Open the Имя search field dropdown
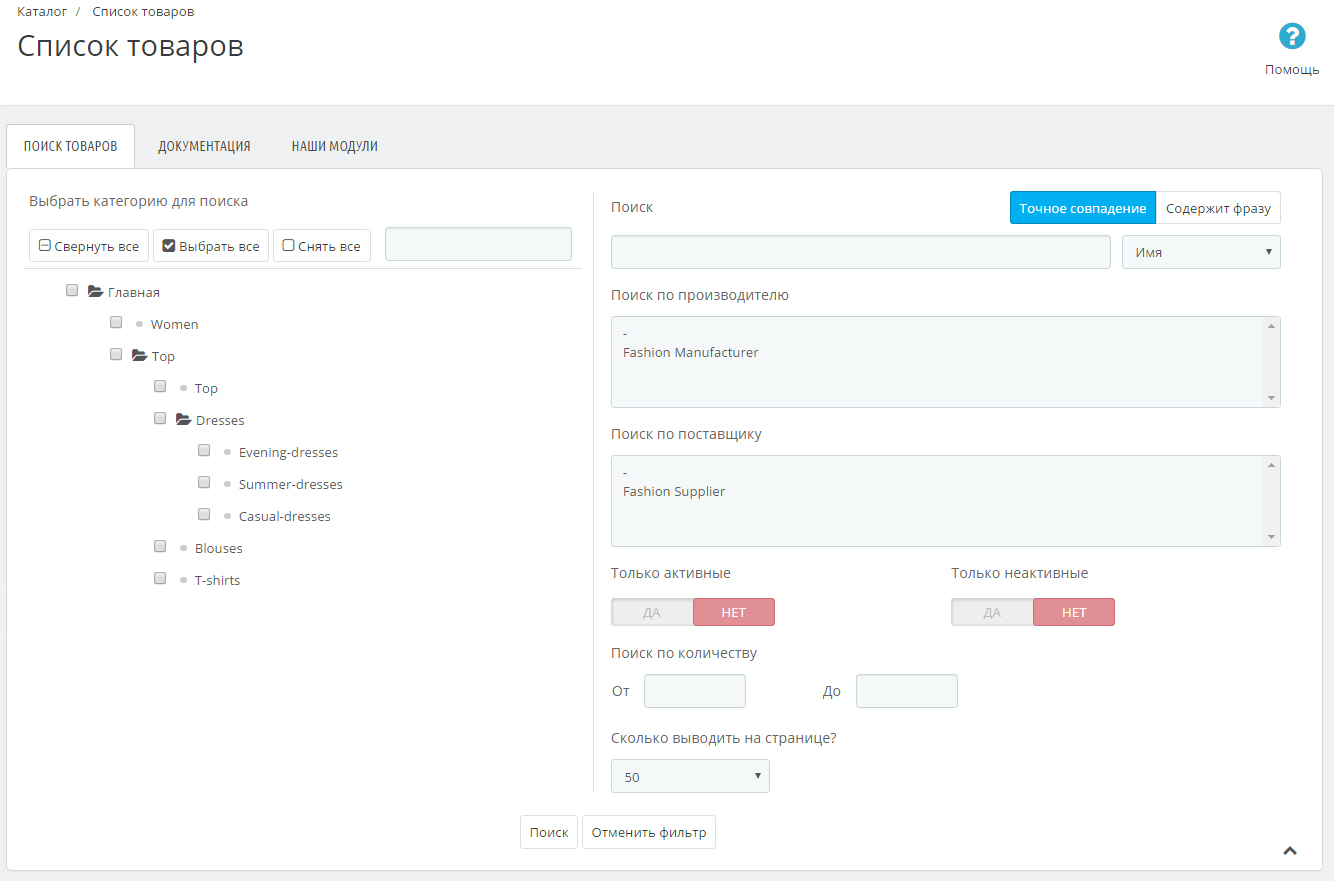1334x881 pixels. 1201,252
